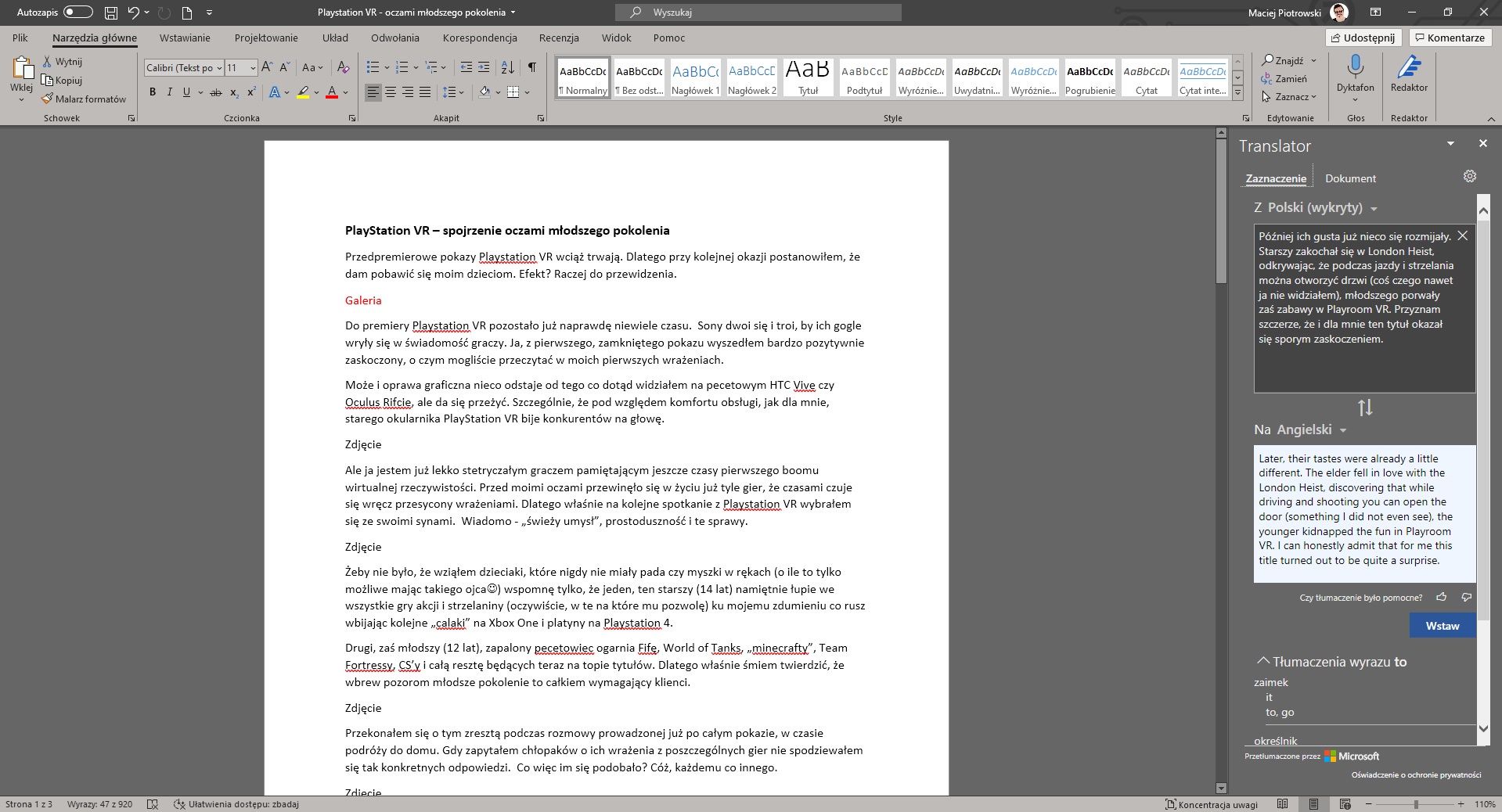Cut selection using Wytnij
Viewport: 1502px width, 812px height.
[62, 62]
